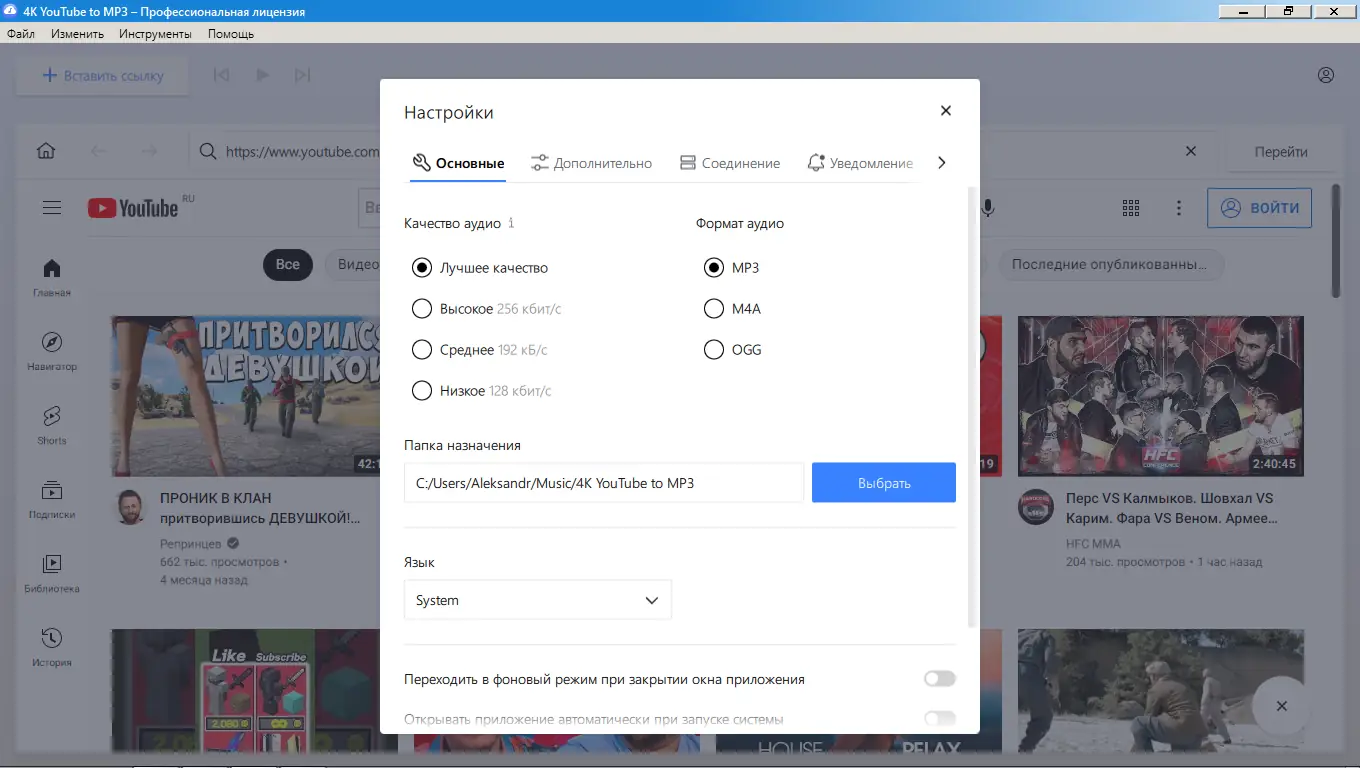
Task: Click the back navigation arrow
Action: click(99, 149)
